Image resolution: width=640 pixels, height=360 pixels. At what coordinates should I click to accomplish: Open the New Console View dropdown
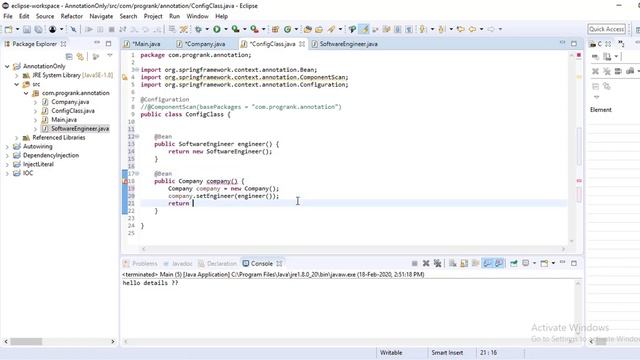pos(553,263)
